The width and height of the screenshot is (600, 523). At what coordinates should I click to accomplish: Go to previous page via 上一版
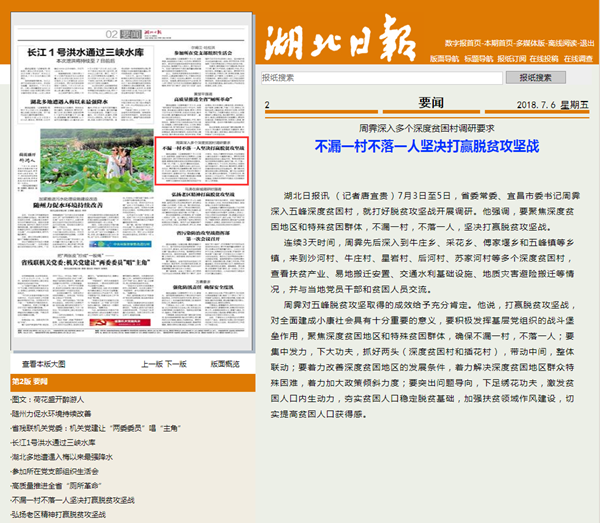(152, 364)
